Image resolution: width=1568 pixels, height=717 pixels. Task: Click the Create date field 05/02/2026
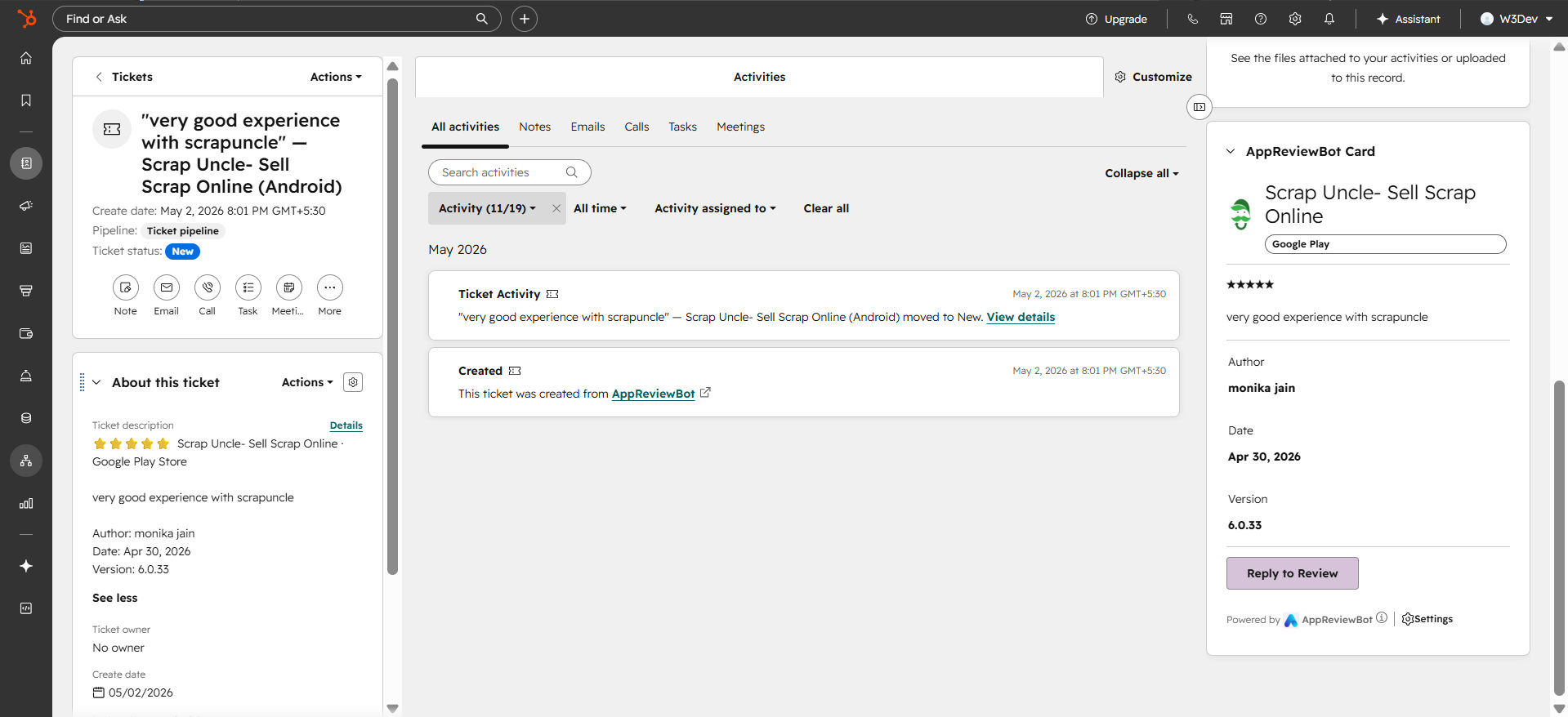click(x=133, y=693)
